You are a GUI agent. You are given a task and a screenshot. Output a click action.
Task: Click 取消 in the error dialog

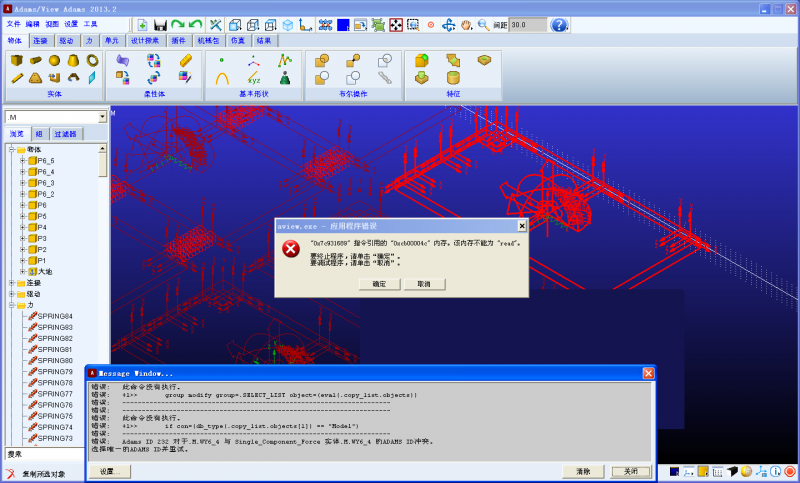pyautogui.click(x=424, y=284)
